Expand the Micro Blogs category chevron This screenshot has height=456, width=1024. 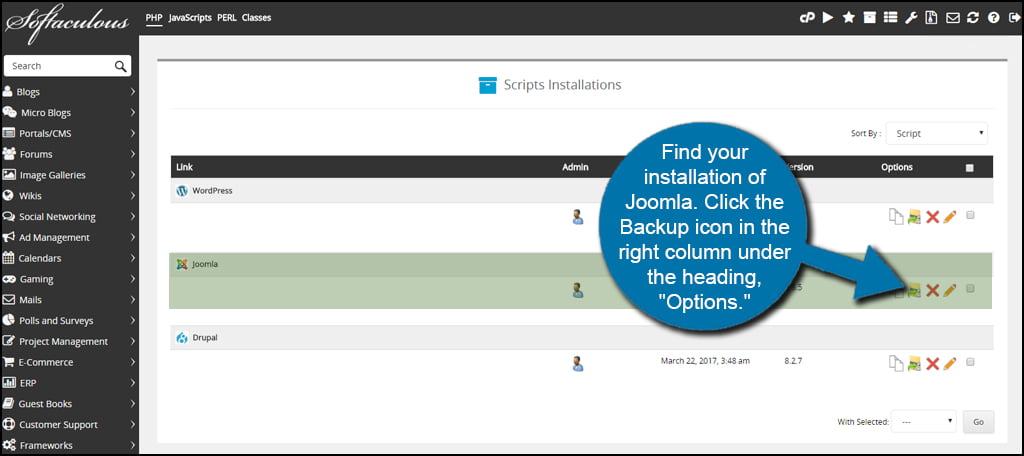[133, 112]
